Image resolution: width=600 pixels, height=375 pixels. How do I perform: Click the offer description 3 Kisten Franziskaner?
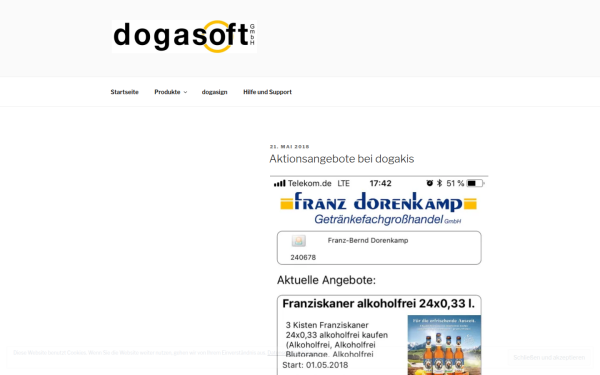coord(337,340)
